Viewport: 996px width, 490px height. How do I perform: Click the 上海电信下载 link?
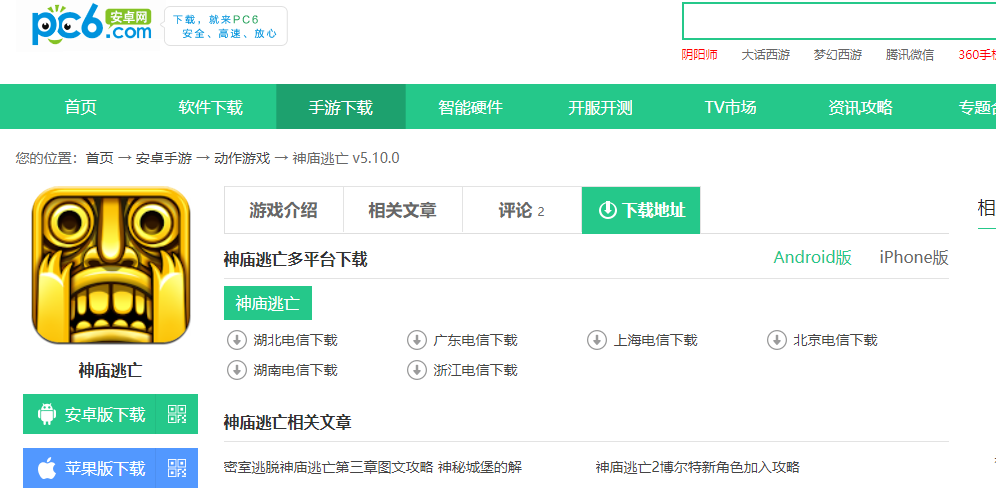pyautogui.click(x=655, y=340)
